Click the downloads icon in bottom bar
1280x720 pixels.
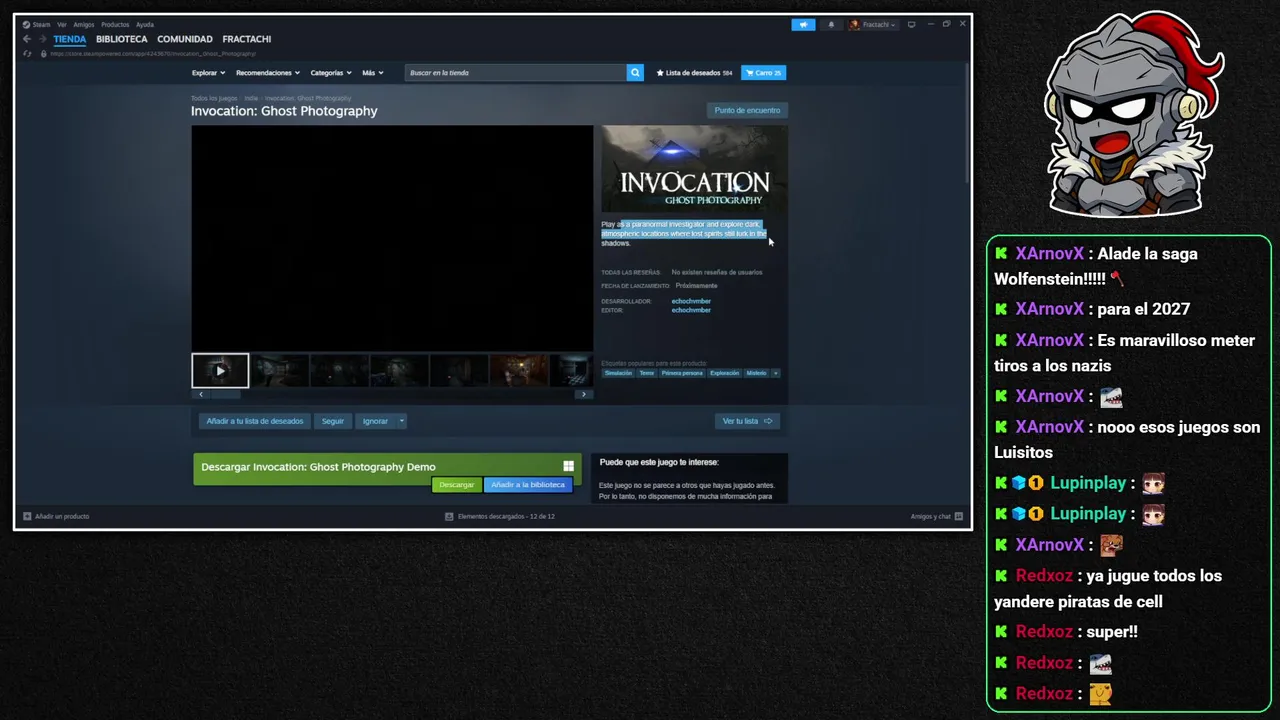pyautogui.click(x=450, y=516)
